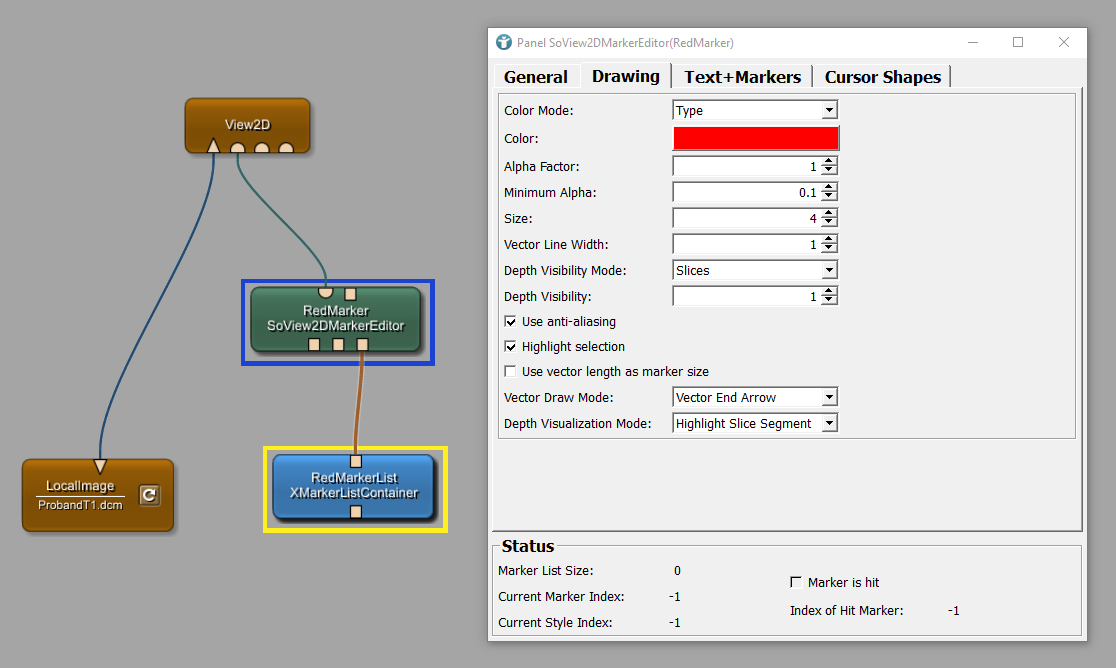Click the reload icon on LocalImage module
1116x668 pixels.
tap(149, 495)
